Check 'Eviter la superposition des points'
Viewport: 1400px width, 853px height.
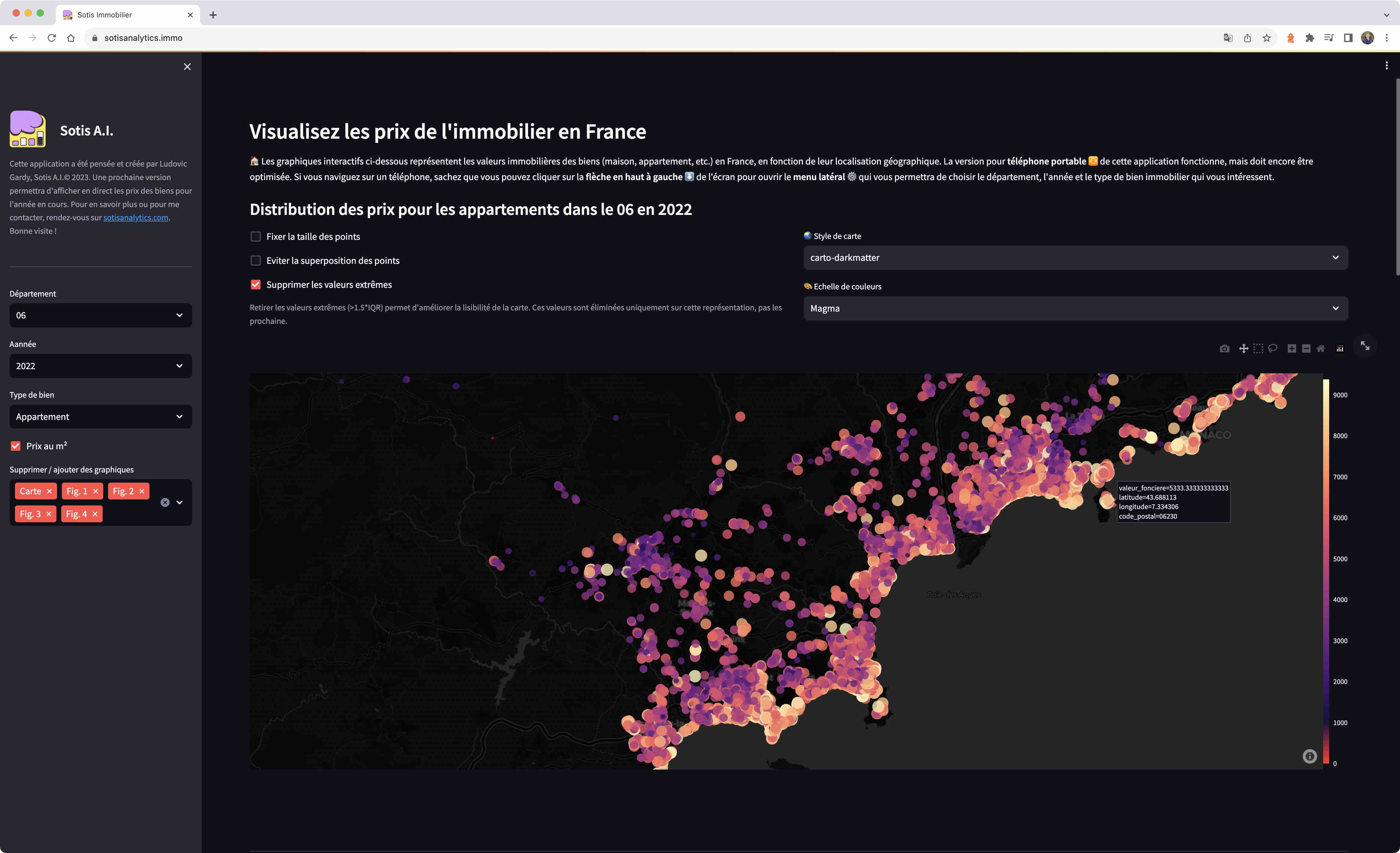coord(256,260)
